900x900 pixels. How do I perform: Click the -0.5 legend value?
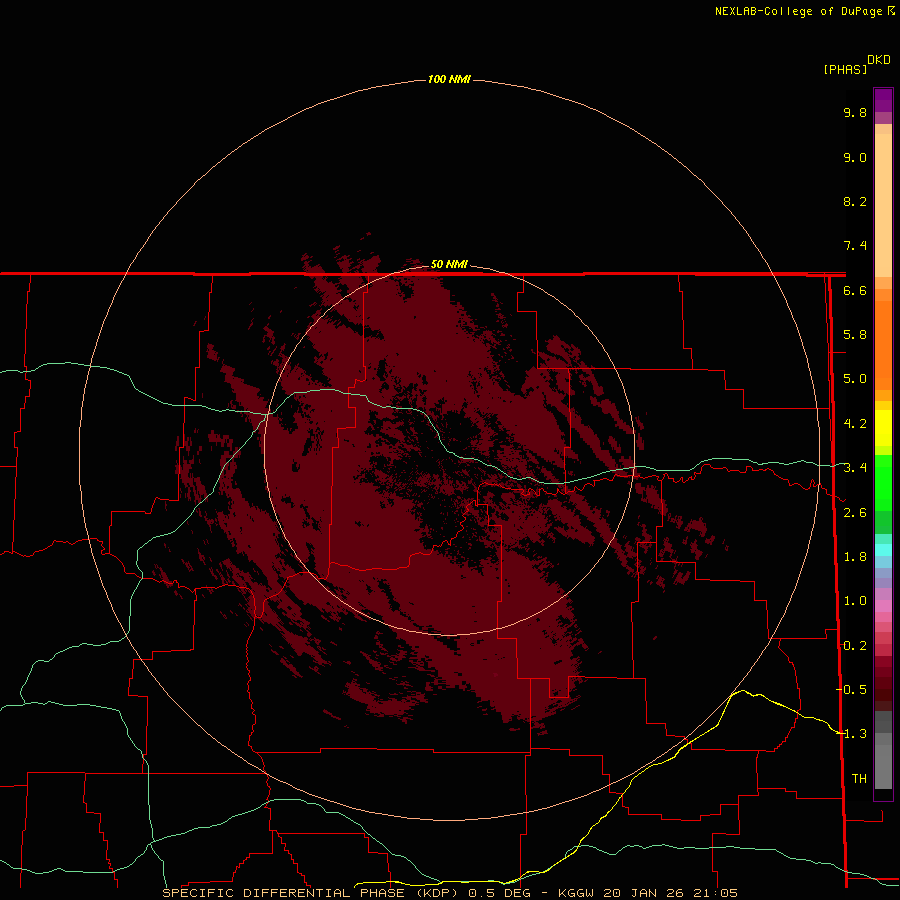point(852,689)
